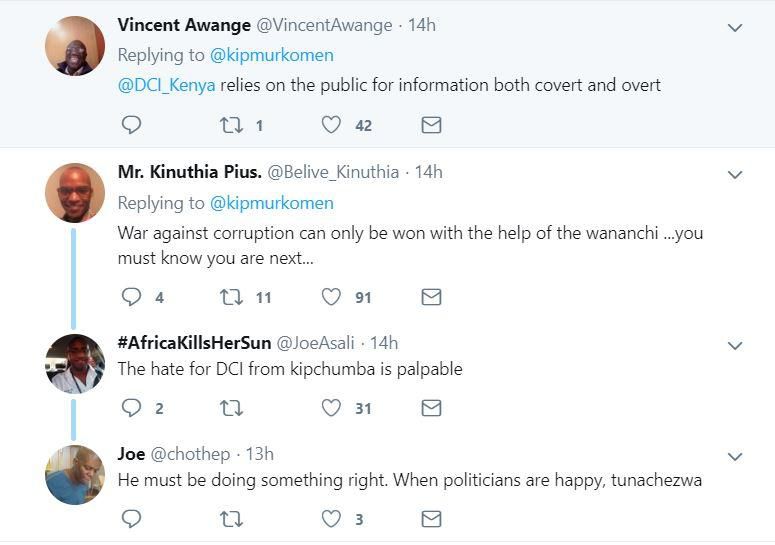The width and height of the screenshot is (775, 545).
Task: Open the reply icon on Mr. Kinuthia Pius's tweet
Action: click(x=131, y=297)
